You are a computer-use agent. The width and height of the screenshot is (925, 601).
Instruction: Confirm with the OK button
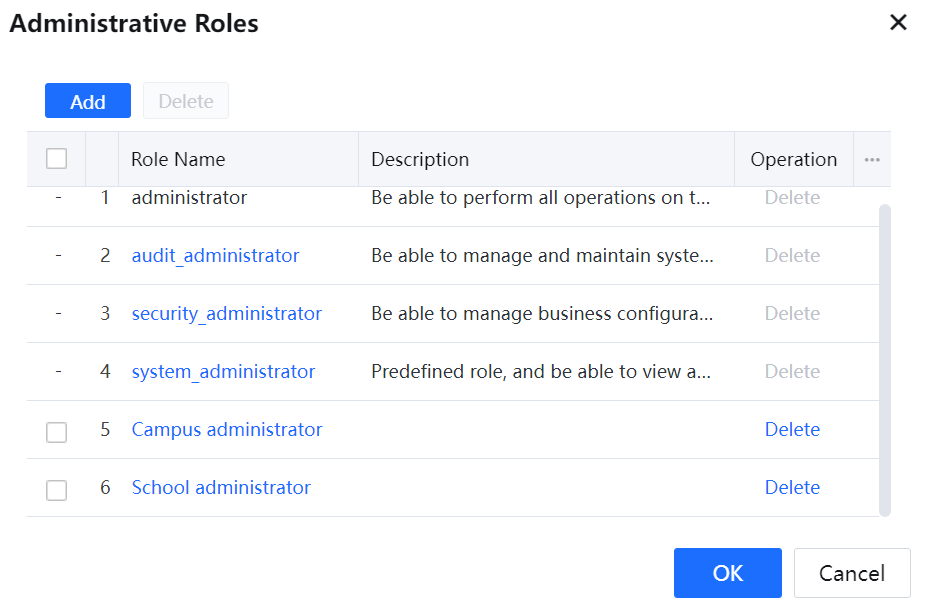tap(727, 573)
